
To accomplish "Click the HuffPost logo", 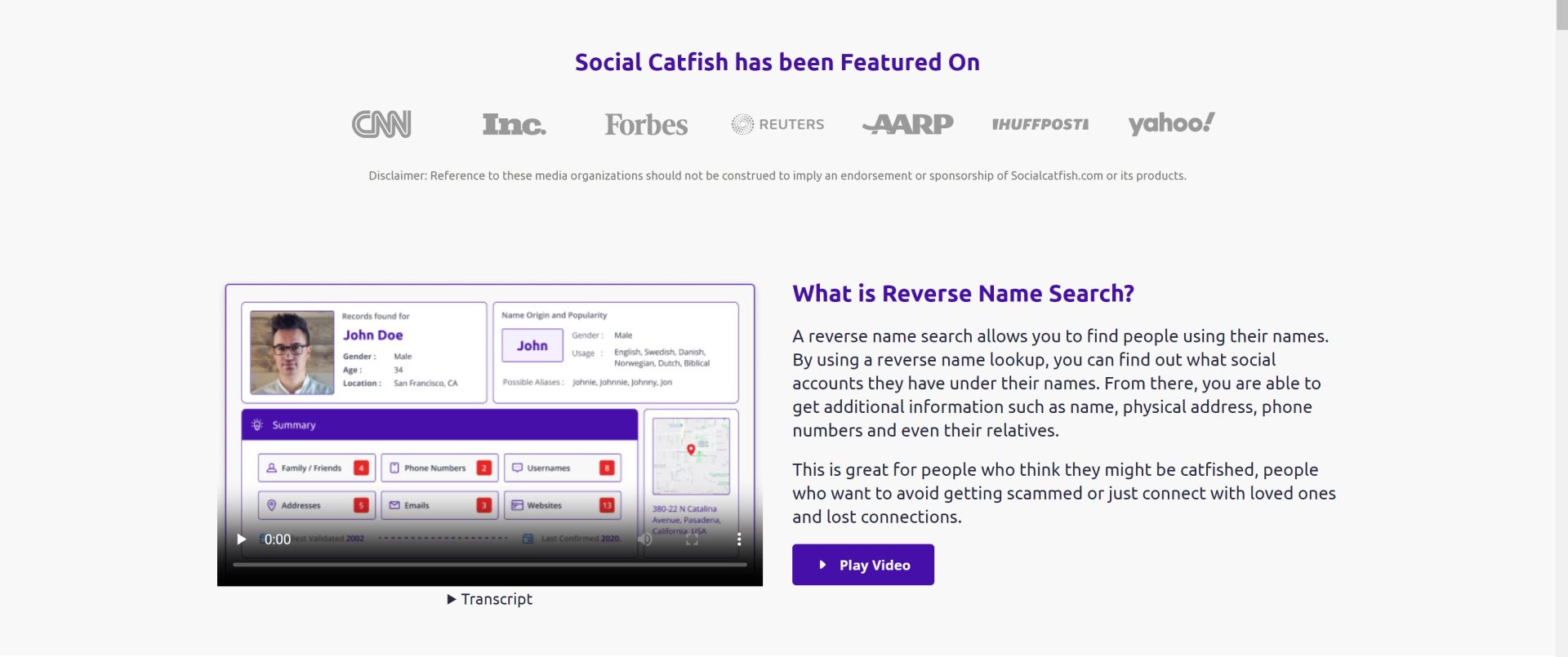I will click(x=1040, y=124).
